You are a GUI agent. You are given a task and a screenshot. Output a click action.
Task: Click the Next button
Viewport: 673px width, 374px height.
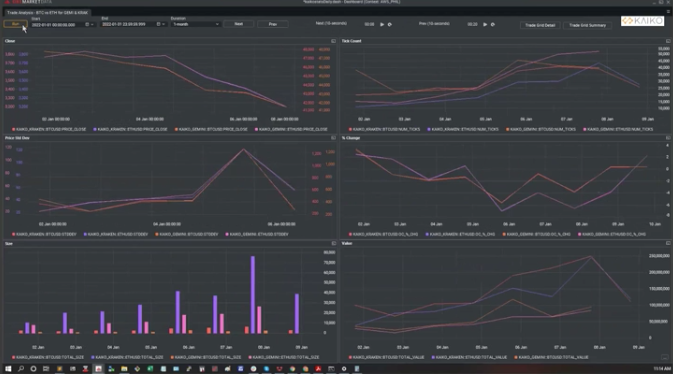(x=239, y=24)
